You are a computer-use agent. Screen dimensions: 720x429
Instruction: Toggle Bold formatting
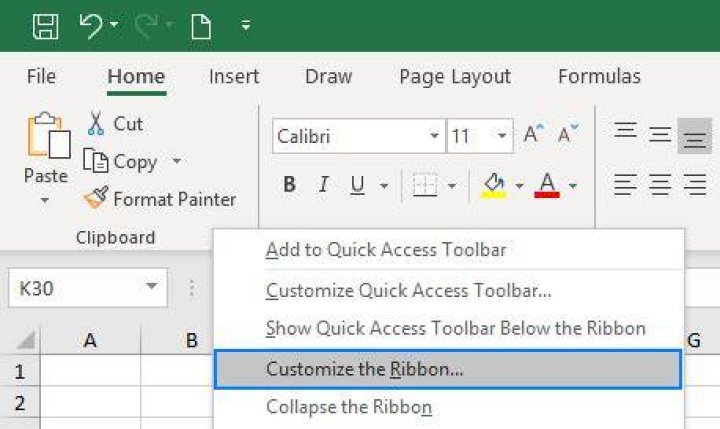pyautogui.click(x=289, y=185)
